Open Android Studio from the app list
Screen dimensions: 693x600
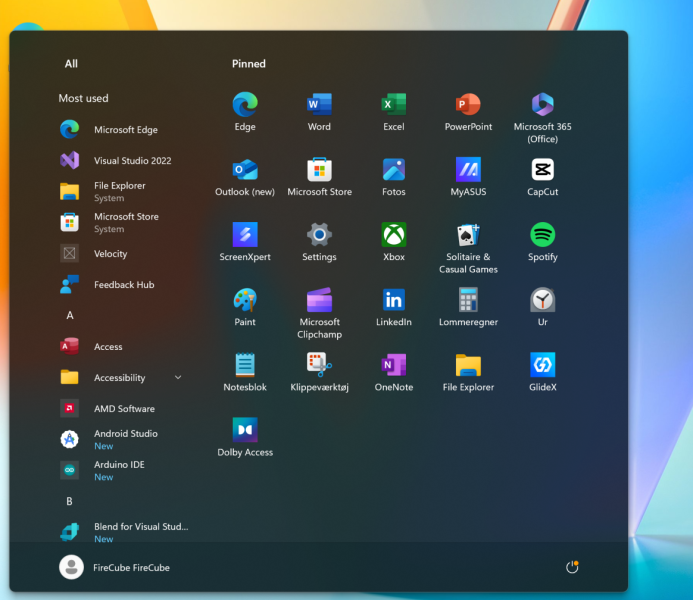pyautogui.click(x=123, y=439)
